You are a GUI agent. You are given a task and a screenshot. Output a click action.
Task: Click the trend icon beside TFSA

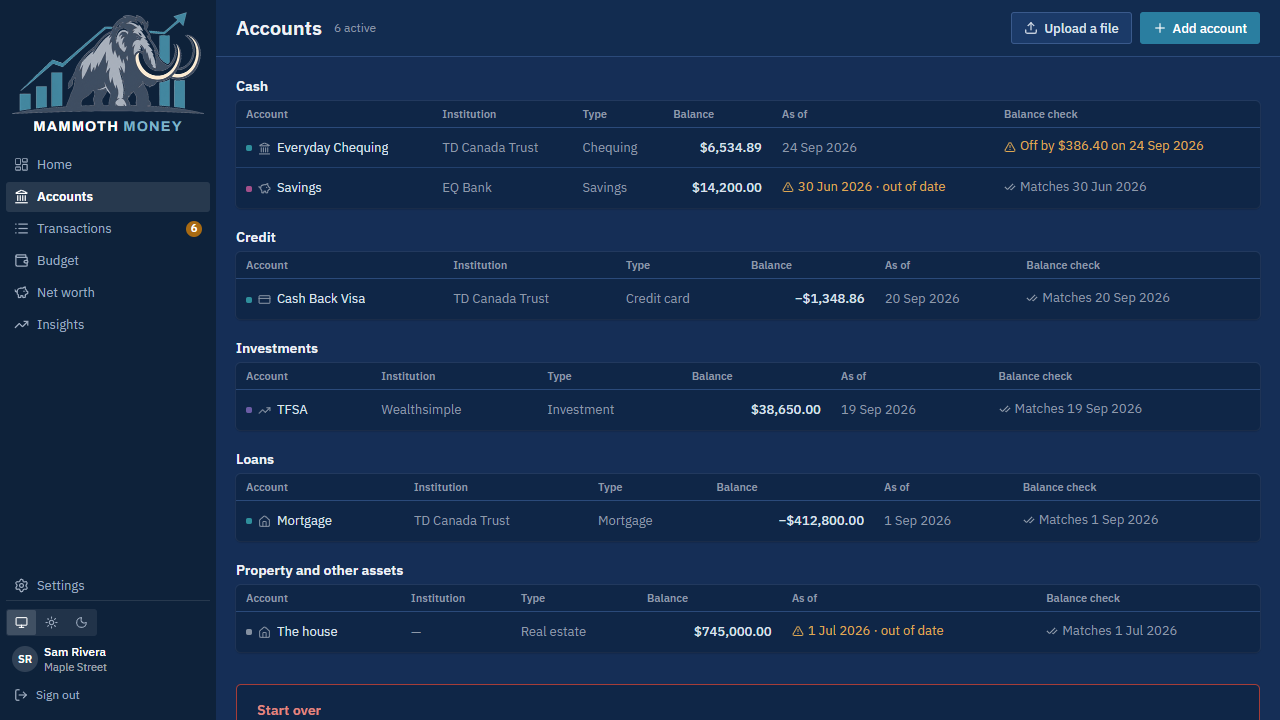(x=264, y=410)
